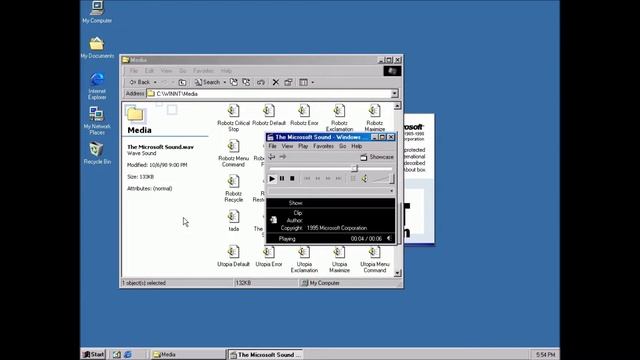
Task: Click the Delete X toolbar icon
Action: [276, 82]
